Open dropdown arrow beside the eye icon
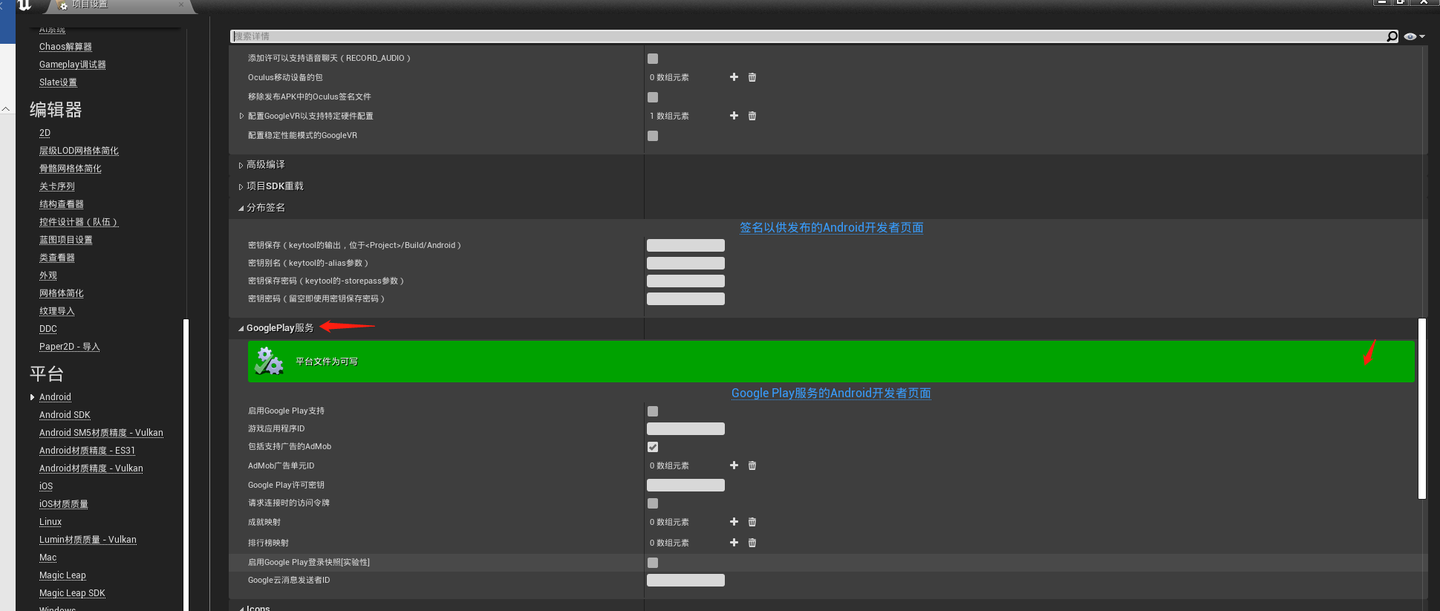 pyautogui.click(x=1422, y=36)
